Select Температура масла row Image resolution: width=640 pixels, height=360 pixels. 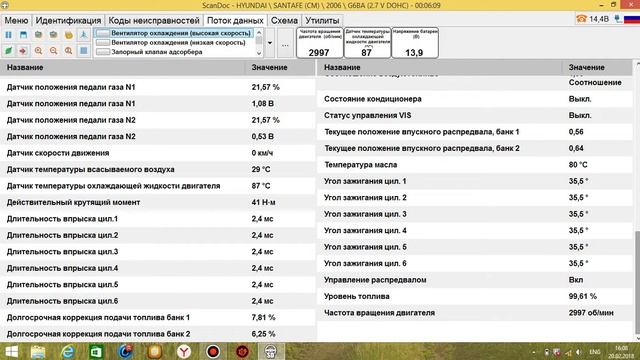pos(475,165)
